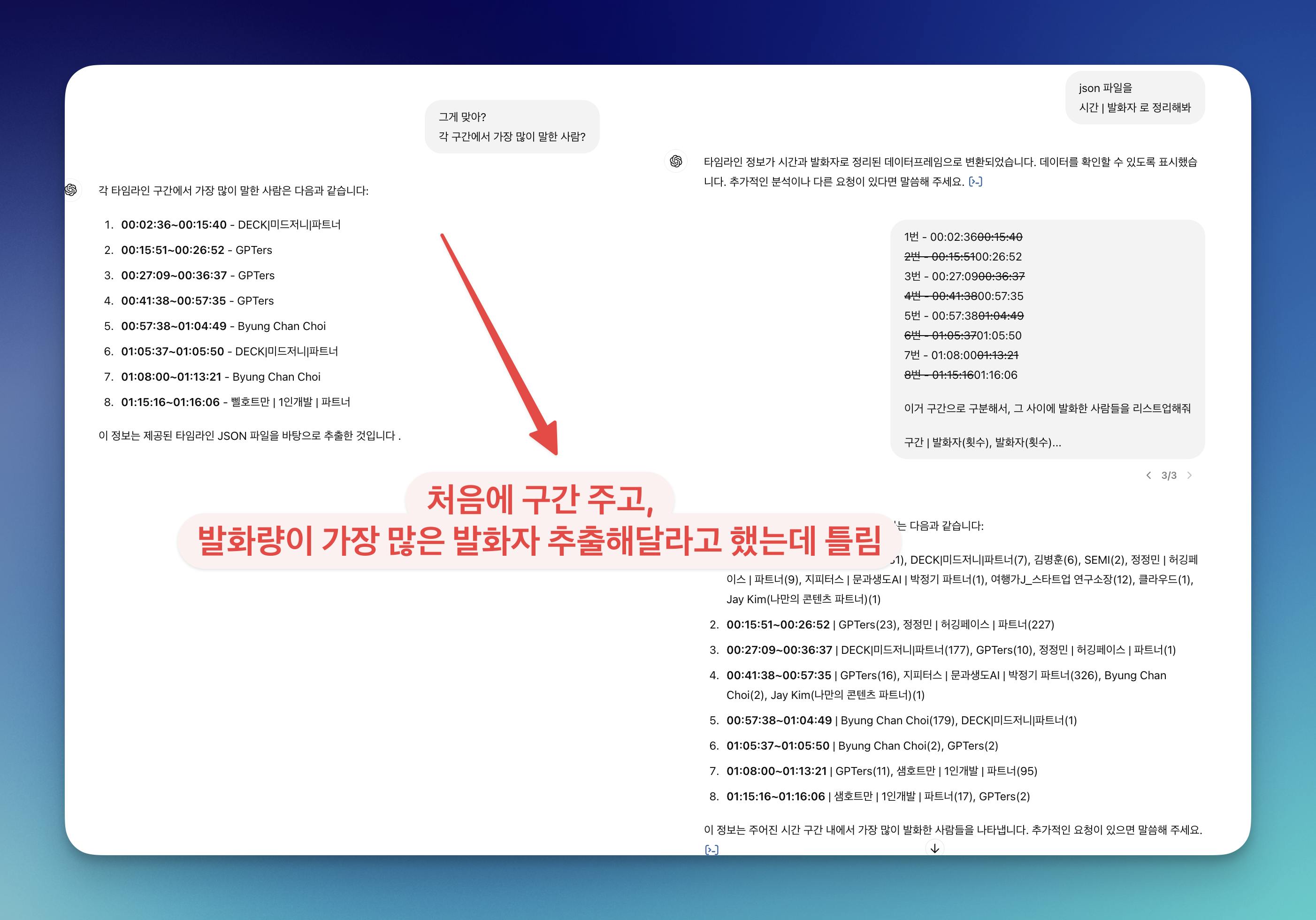The height and width of the screenshot is (920, 1316).
Task: Click the line '구간 | 발화자(횟수)' in user message
Action: click(982, 442)
